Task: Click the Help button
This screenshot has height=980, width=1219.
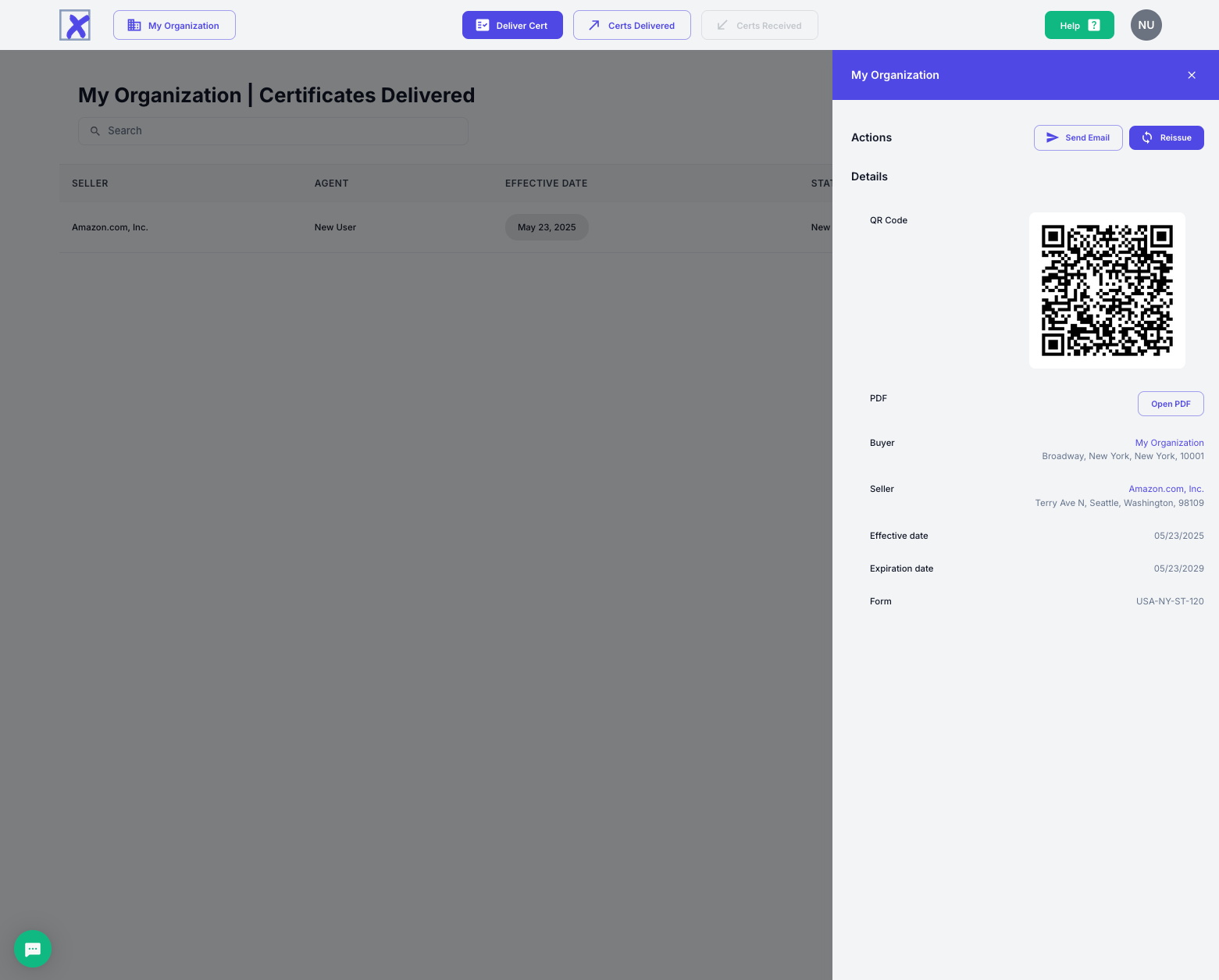Action: click(x=1078, y=25)
